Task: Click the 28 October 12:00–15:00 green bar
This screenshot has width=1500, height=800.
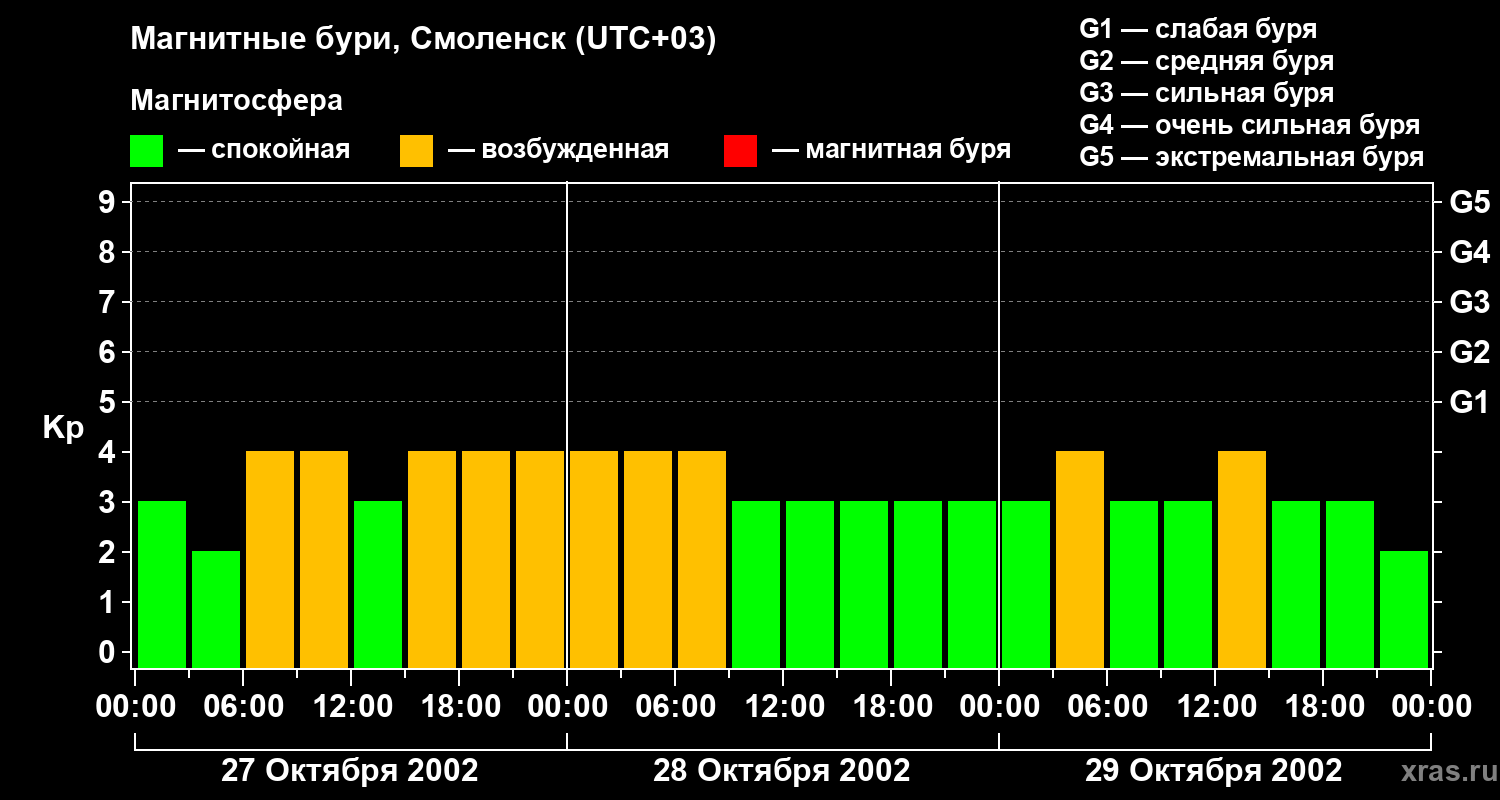Action: click(x=810, y=584)
